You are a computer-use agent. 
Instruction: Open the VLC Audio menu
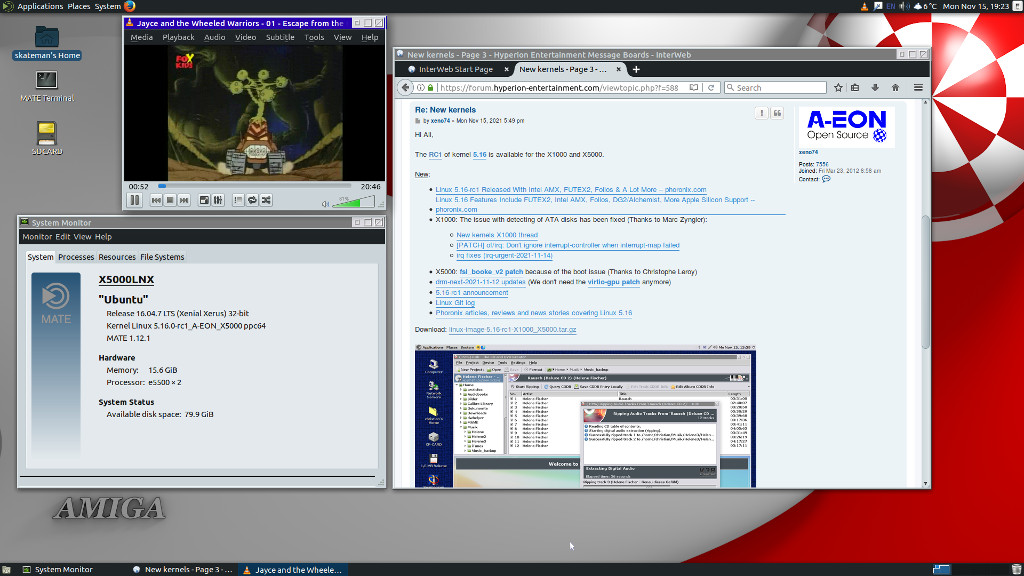tap(214, 37)
